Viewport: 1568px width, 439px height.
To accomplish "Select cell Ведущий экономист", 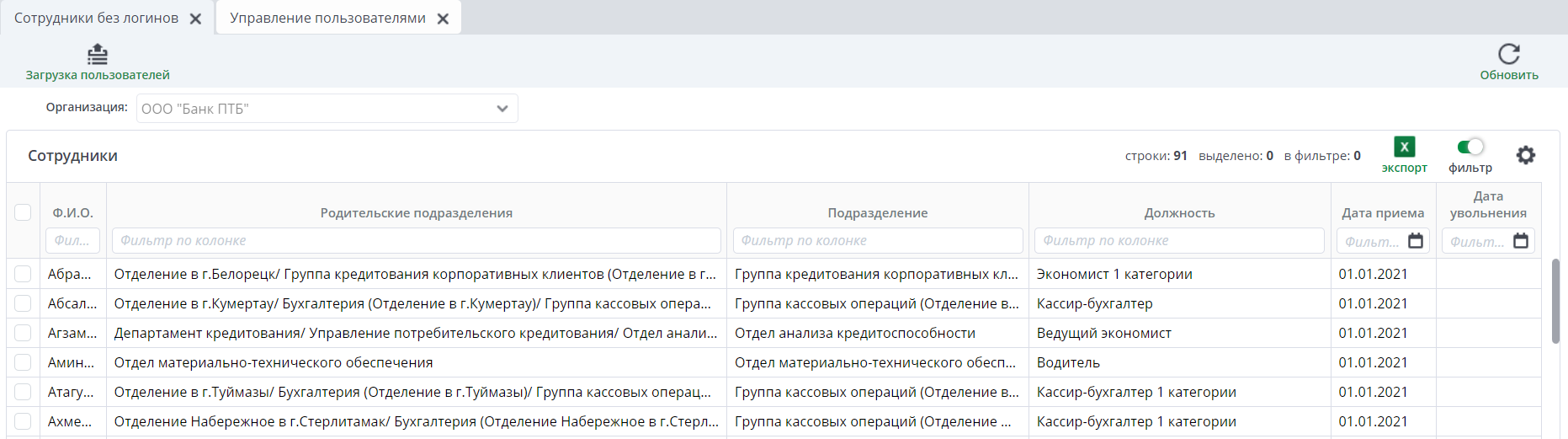I will [1179, 333].
